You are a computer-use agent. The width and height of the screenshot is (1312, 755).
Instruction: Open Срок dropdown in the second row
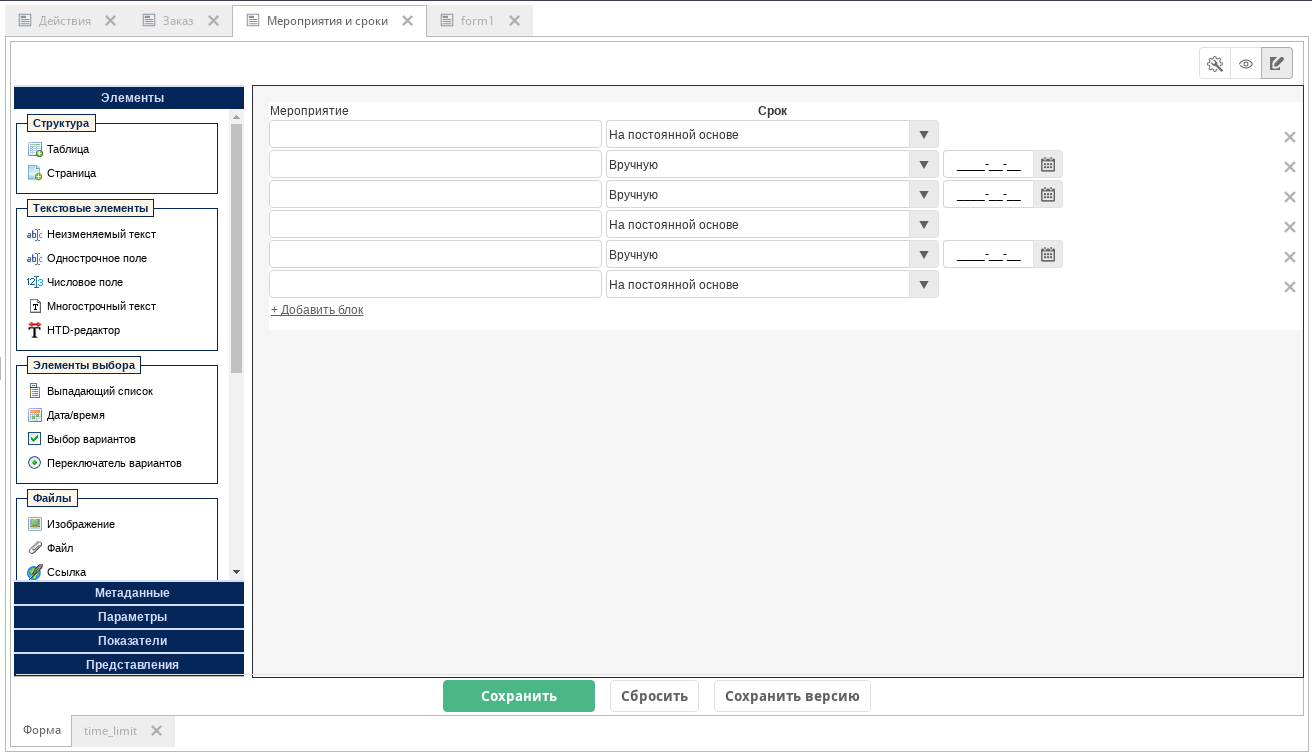[923, 165]
